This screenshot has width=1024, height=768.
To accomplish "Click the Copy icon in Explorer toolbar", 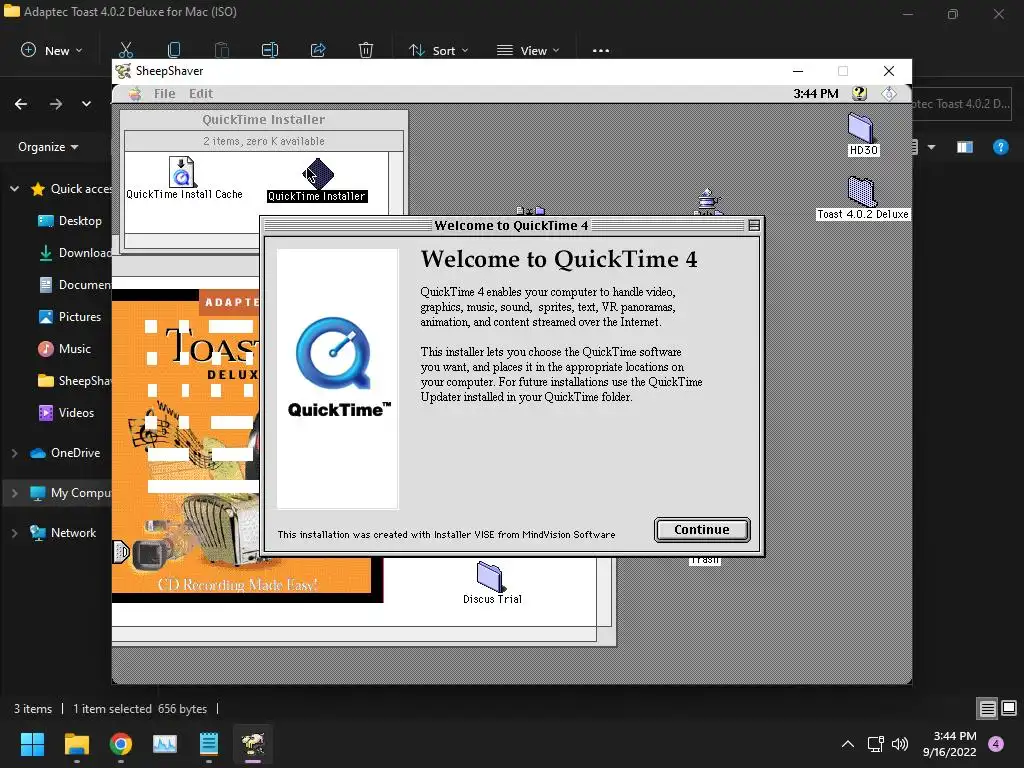I will tap(174, 50).
